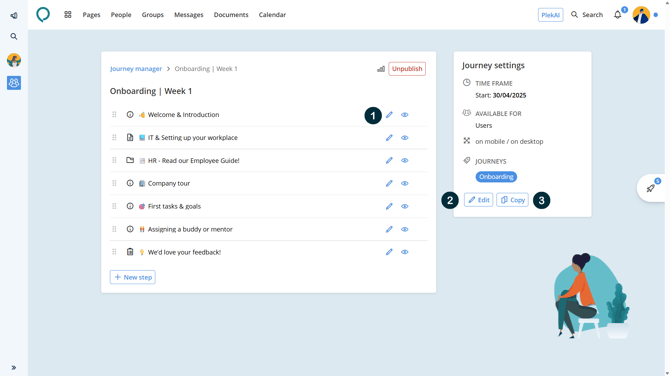Open journey statistics bar chart icon

coord(381,69)
